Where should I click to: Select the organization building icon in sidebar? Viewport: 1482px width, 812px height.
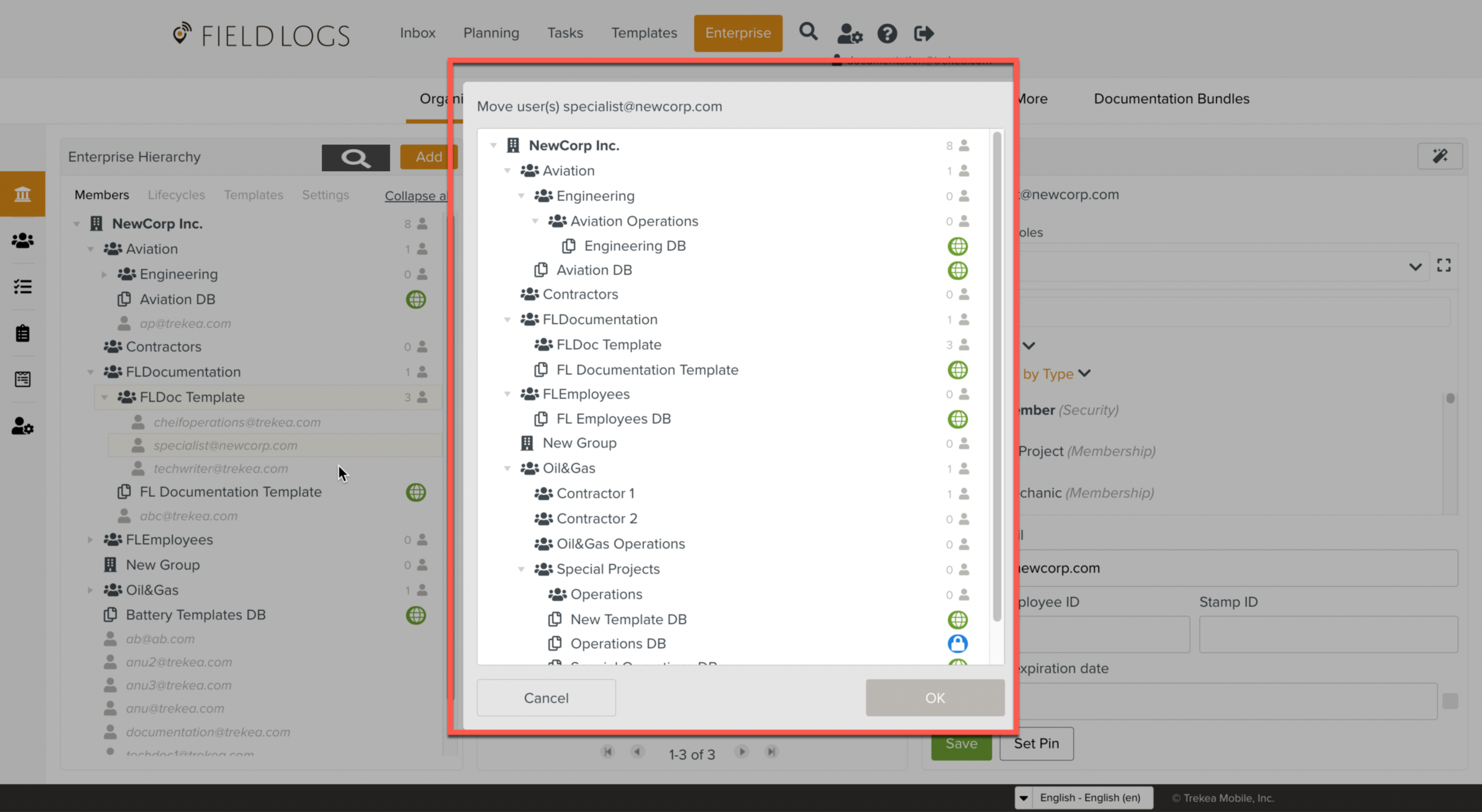pyautogui.click(x=23, y=194)
